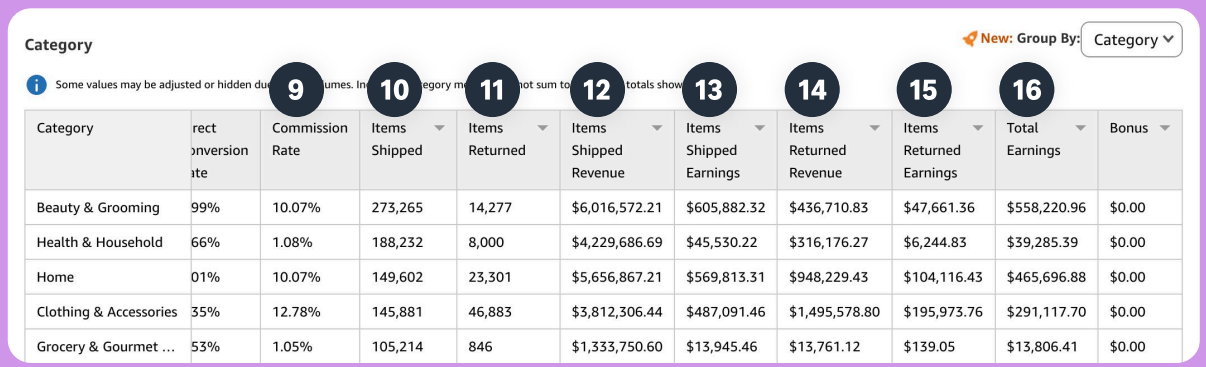Click the $195,973.76 returned earnings cell
This screenshot has height=367, width=1206.
click(x=943, y=312)
